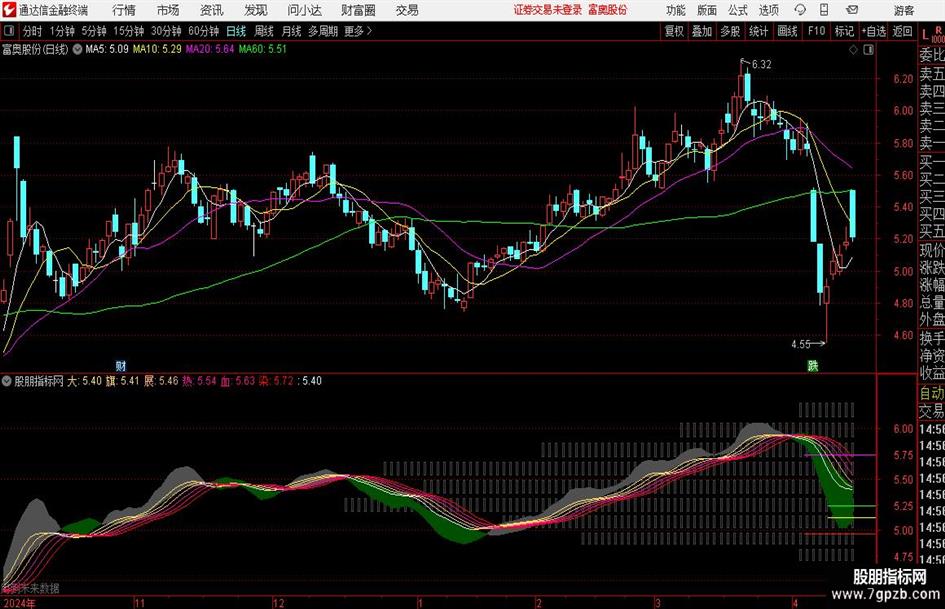The width and height of the screenshot is (945, 609).
Task: Open the 公式 menu
Action: (x=737, y=10)
